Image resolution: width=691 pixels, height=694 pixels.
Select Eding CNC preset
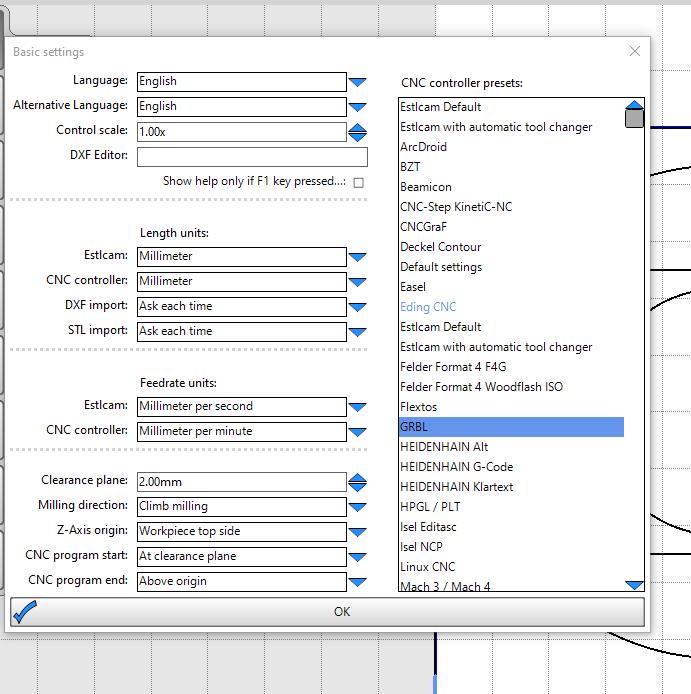tap(428, 307)
